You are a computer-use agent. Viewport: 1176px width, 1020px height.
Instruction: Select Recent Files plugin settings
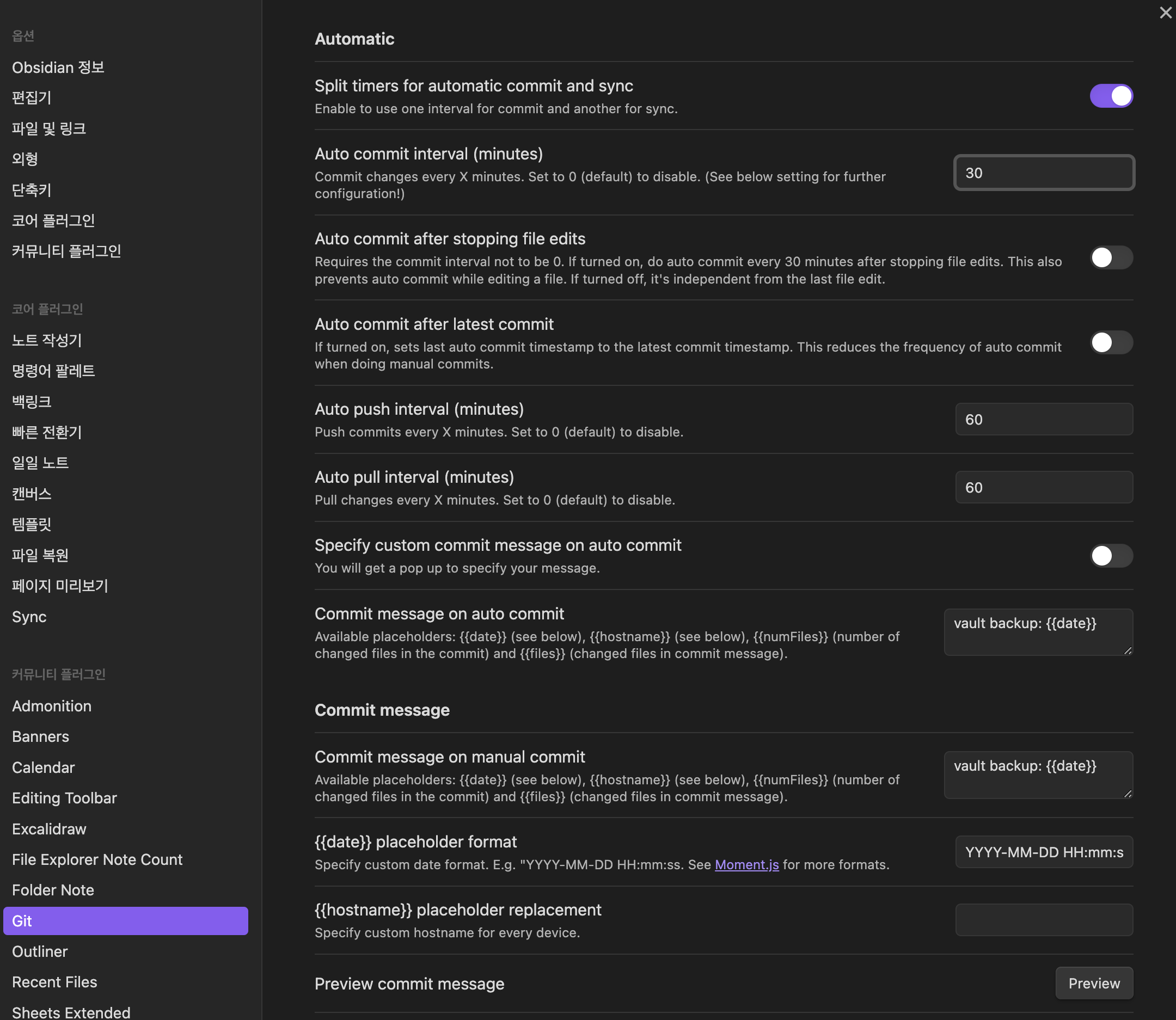pos(54,982)
